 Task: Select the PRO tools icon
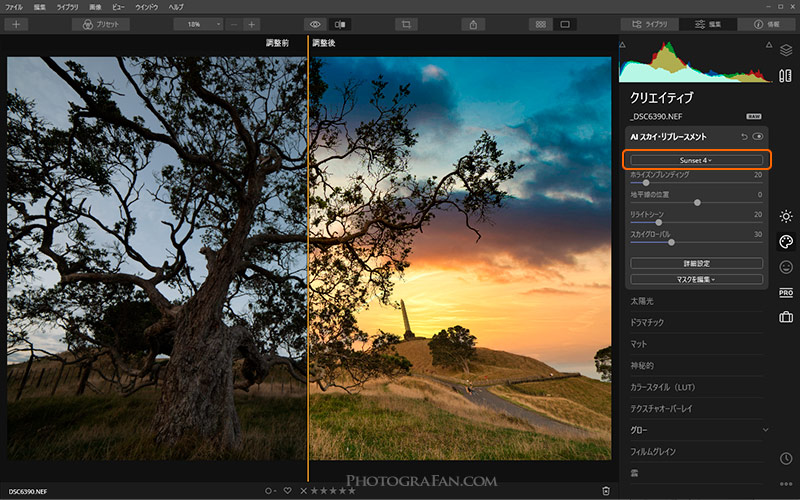click(x=786, y=292)
